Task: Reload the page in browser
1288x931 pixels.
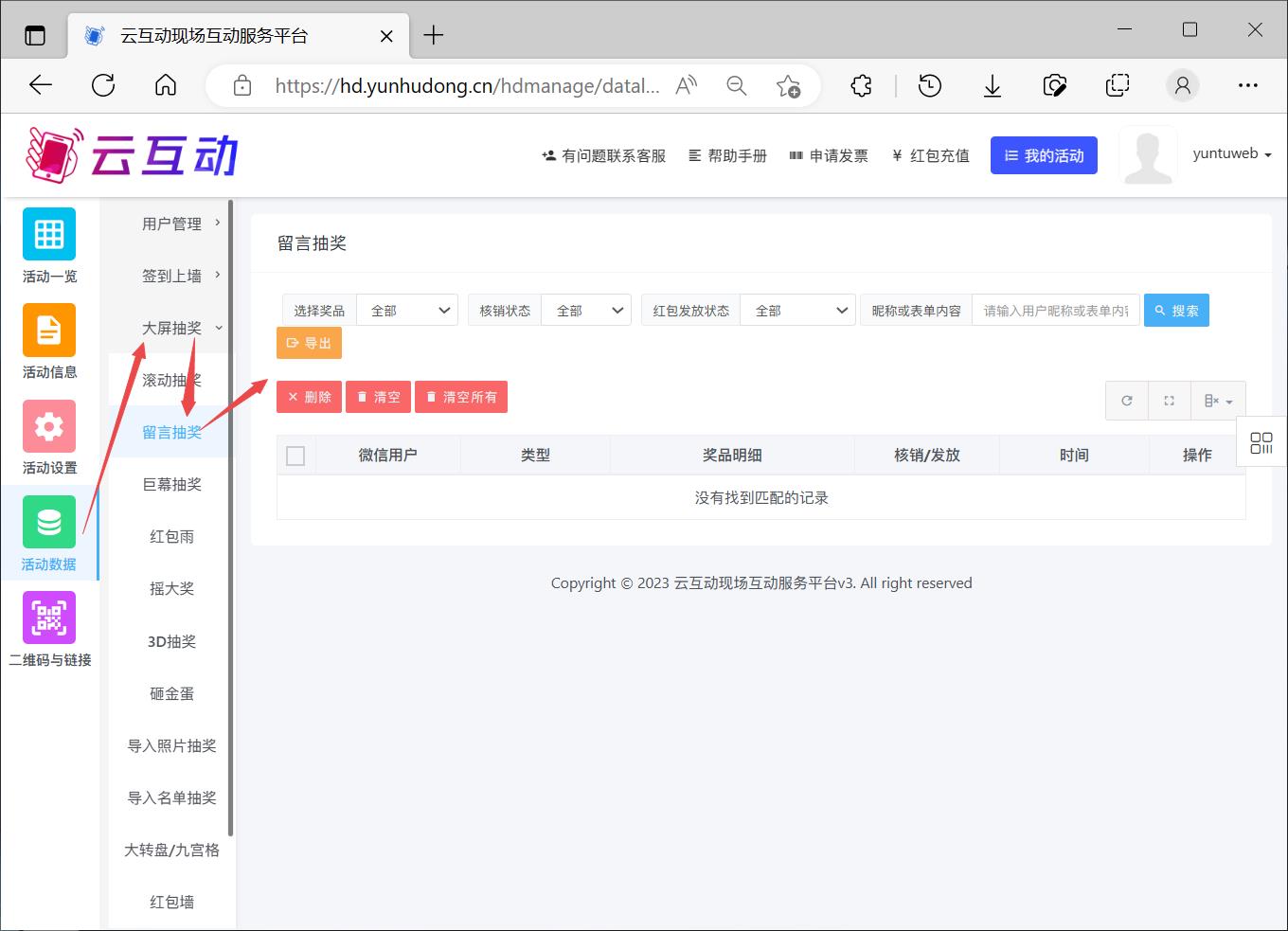Action: coord(103,86)
